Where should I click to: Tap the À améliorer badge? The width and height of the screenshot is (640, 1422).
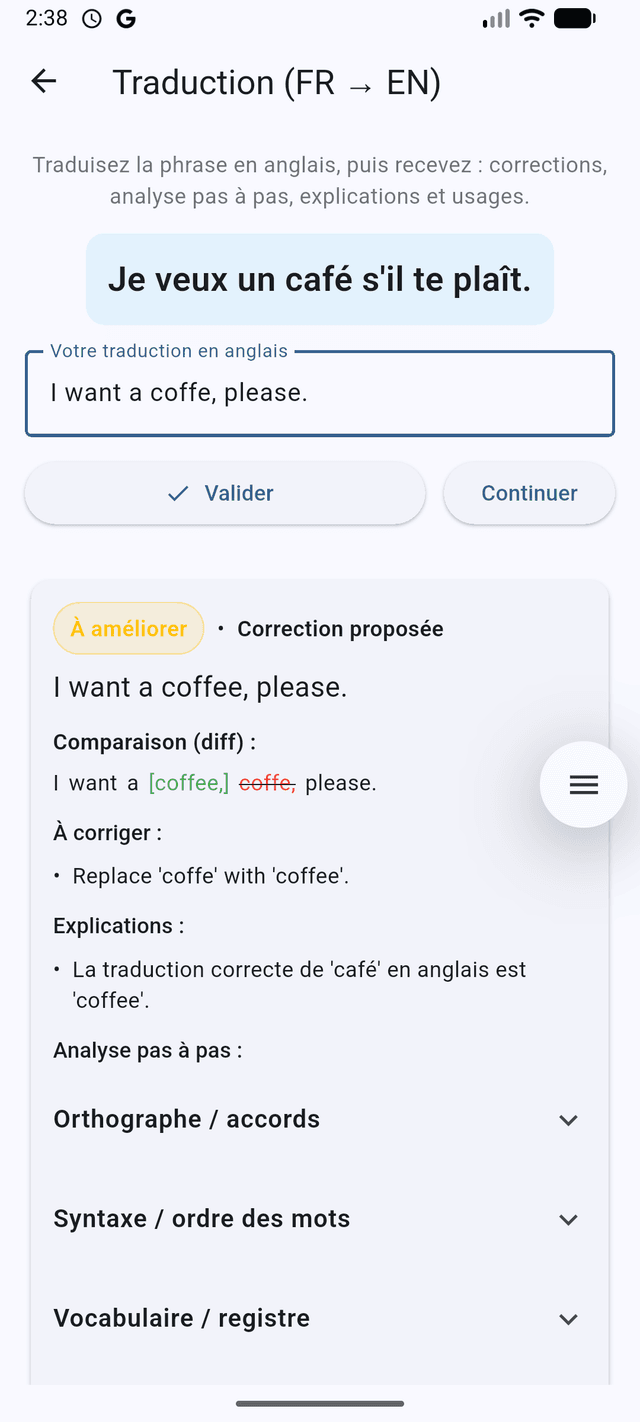pos(128,628)
